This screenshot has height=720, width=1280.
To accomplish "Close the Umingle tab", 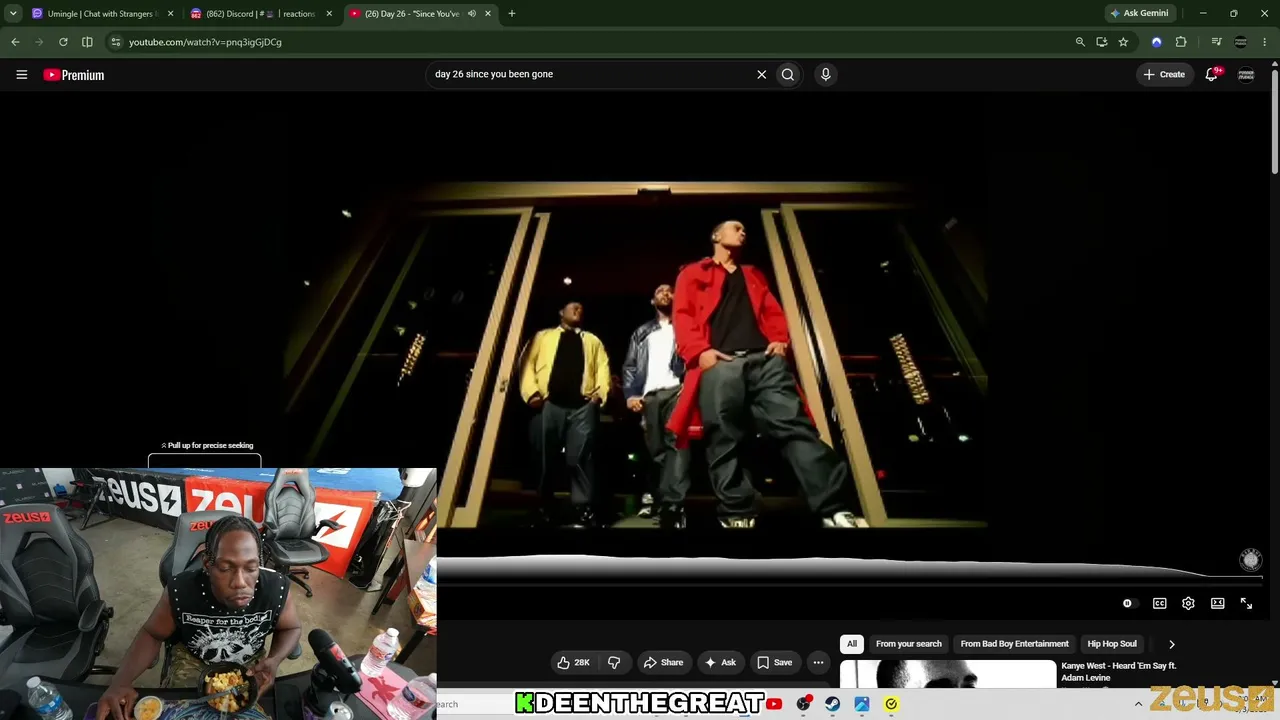I will pyautogui.click(x=170, y=14).
